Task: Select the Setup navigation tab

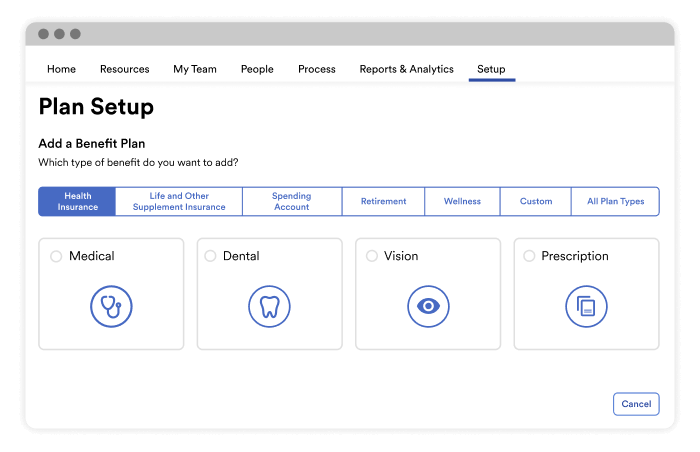Action: coord(492,69)
